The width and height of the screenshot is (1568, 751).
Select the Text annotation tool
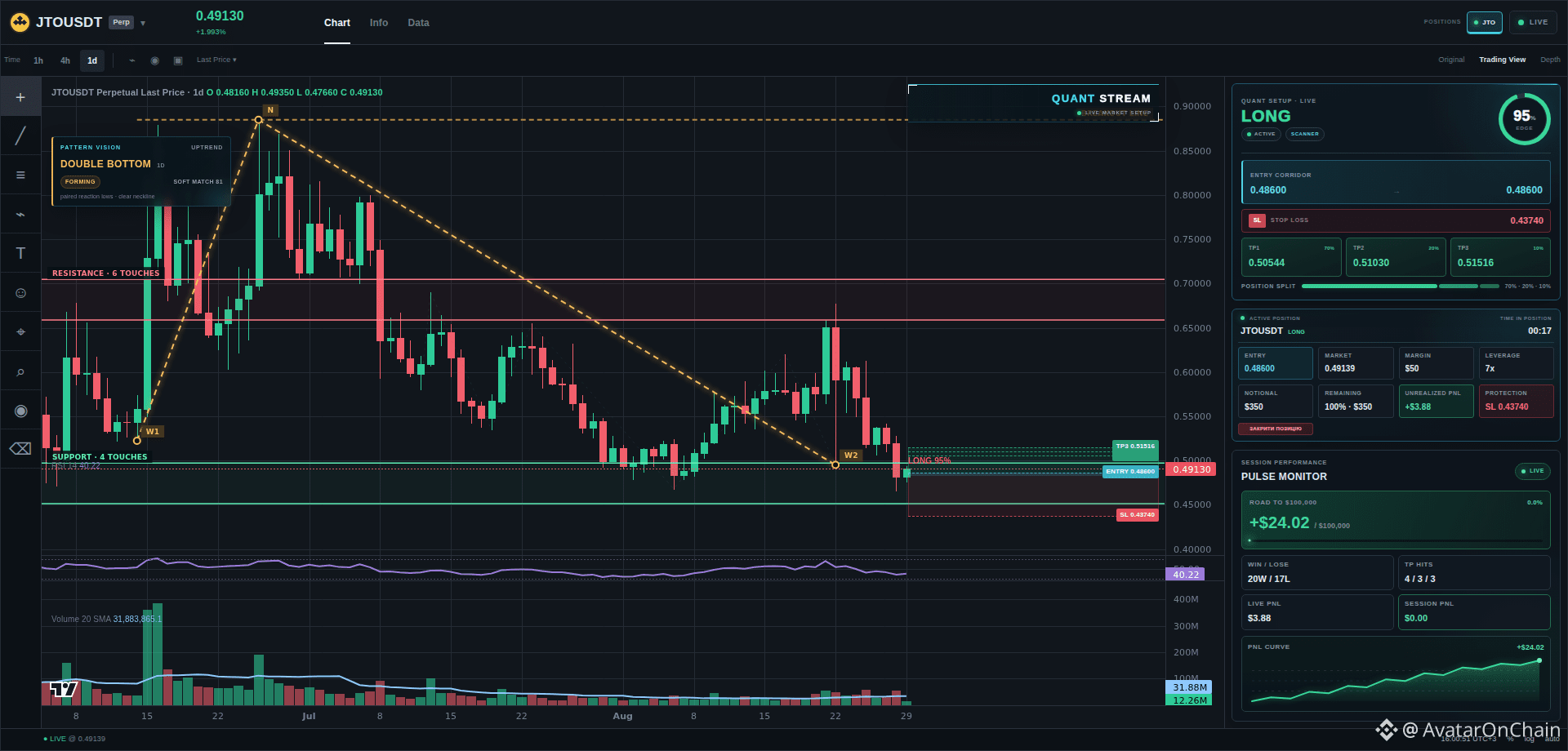pos(20,253)
